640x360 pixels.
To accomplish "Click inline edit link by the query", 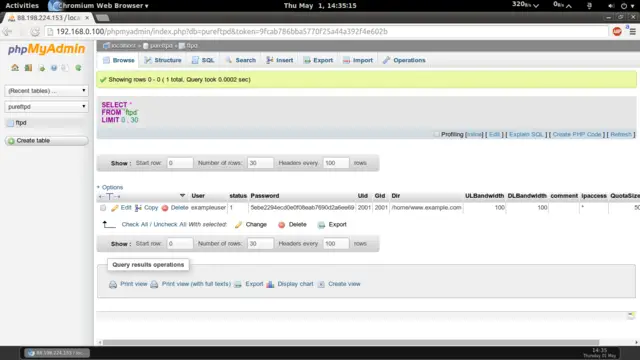I will (473, 134).
